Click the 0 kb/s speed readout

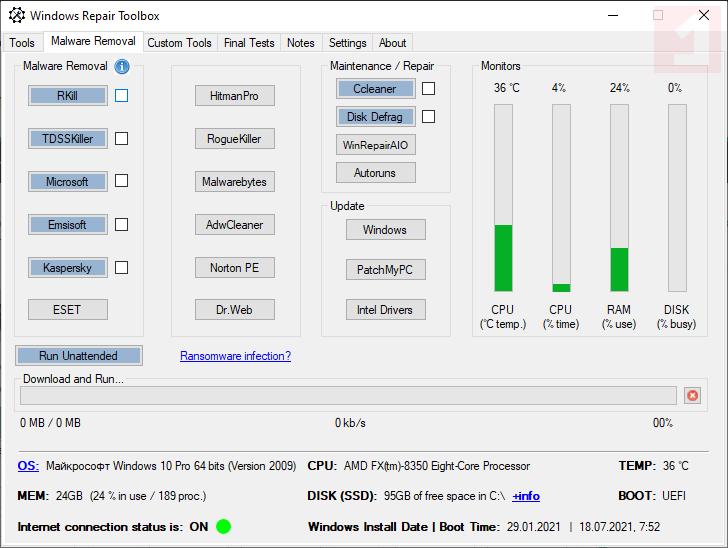350,423
